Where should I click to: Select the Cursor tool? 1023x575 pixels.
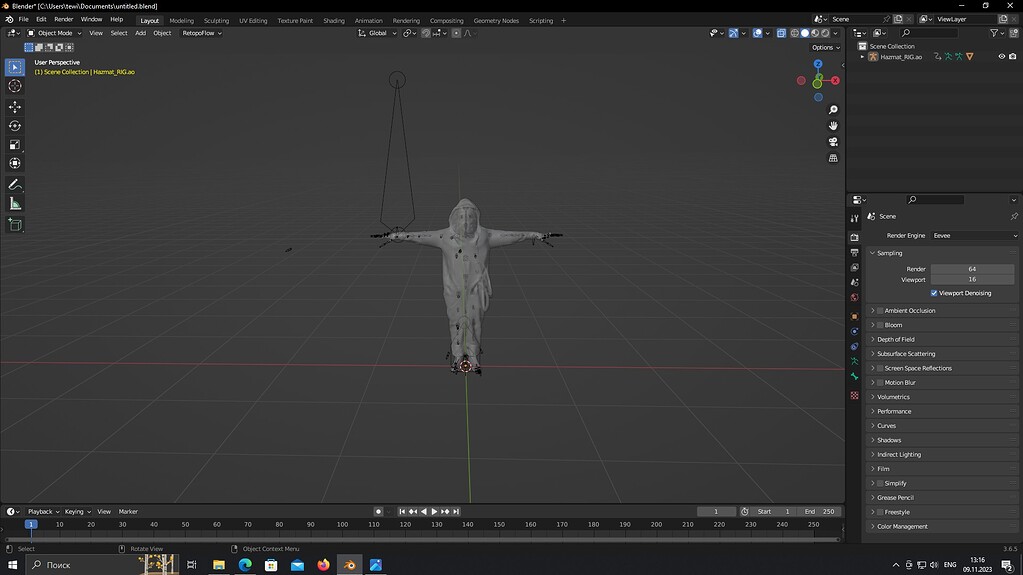pos(15,86)
